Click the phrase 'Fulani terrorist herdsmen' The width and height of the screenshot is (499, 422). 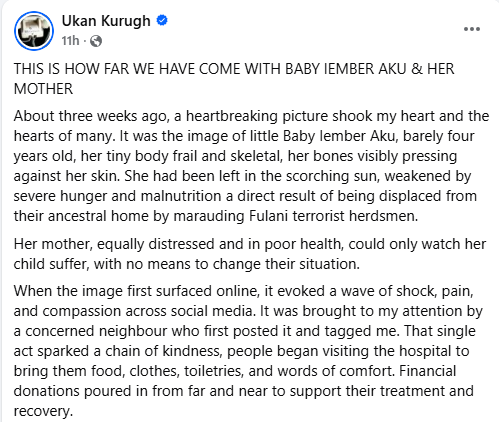pyautogui.click(x=333, y=216)
